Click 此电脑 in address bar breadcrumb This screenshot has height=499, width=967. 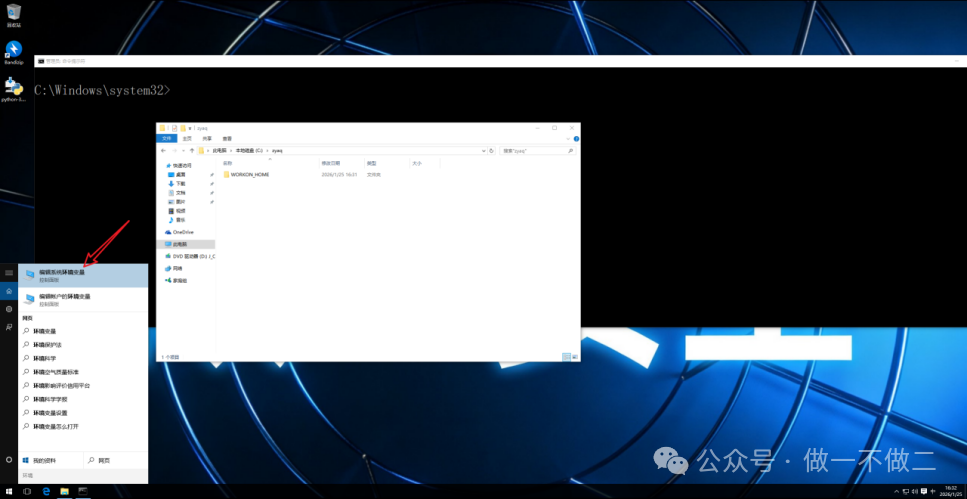click(218, 151)
